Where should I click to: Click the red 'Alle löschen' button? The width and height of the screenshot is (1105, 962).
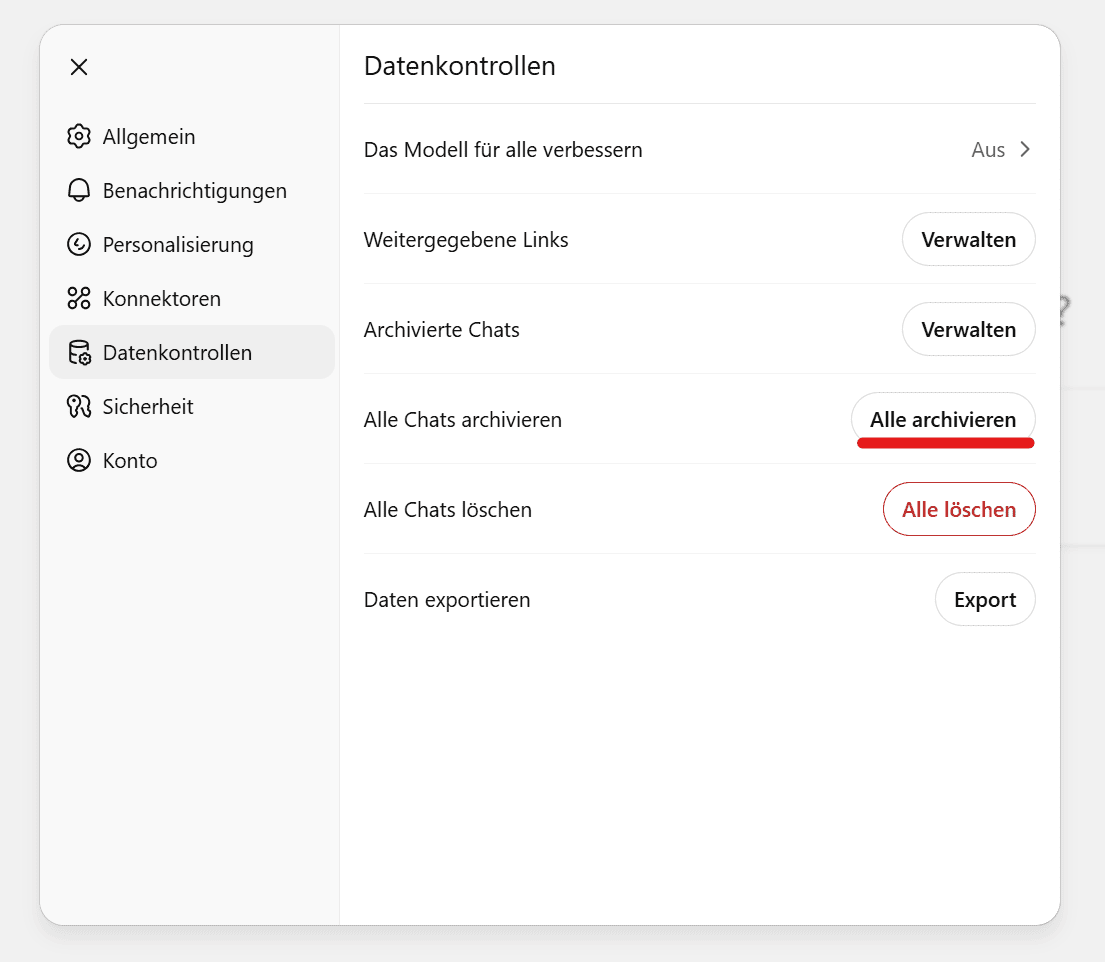(958, 510)
